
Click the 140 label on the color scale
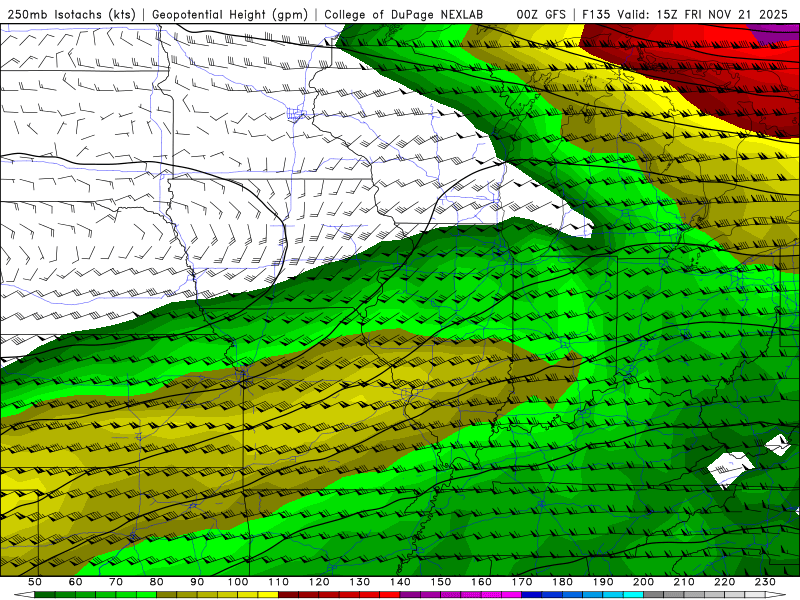tap(400, 582)
